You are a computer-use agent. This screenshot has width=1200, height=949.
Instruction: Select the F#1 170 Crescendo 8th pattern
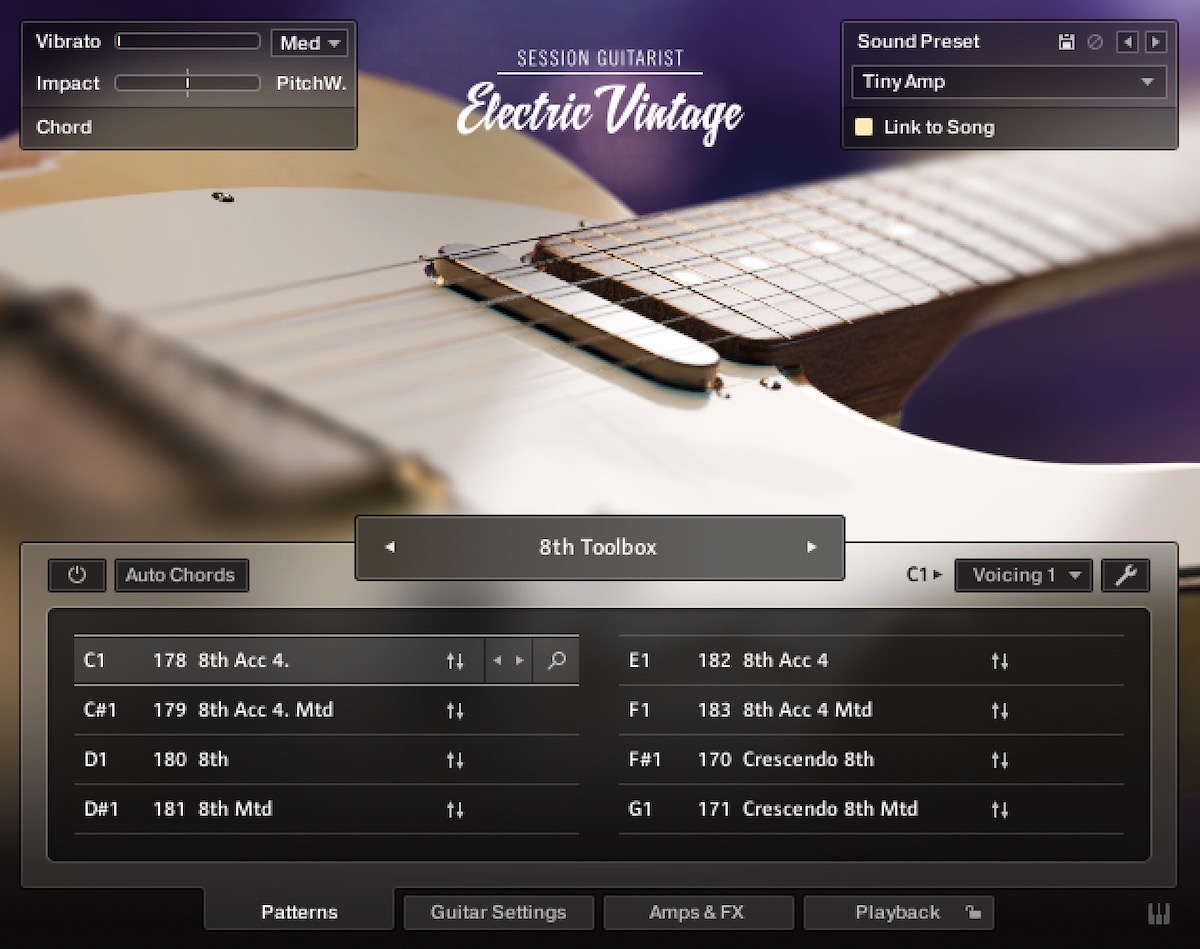(871, 759)
